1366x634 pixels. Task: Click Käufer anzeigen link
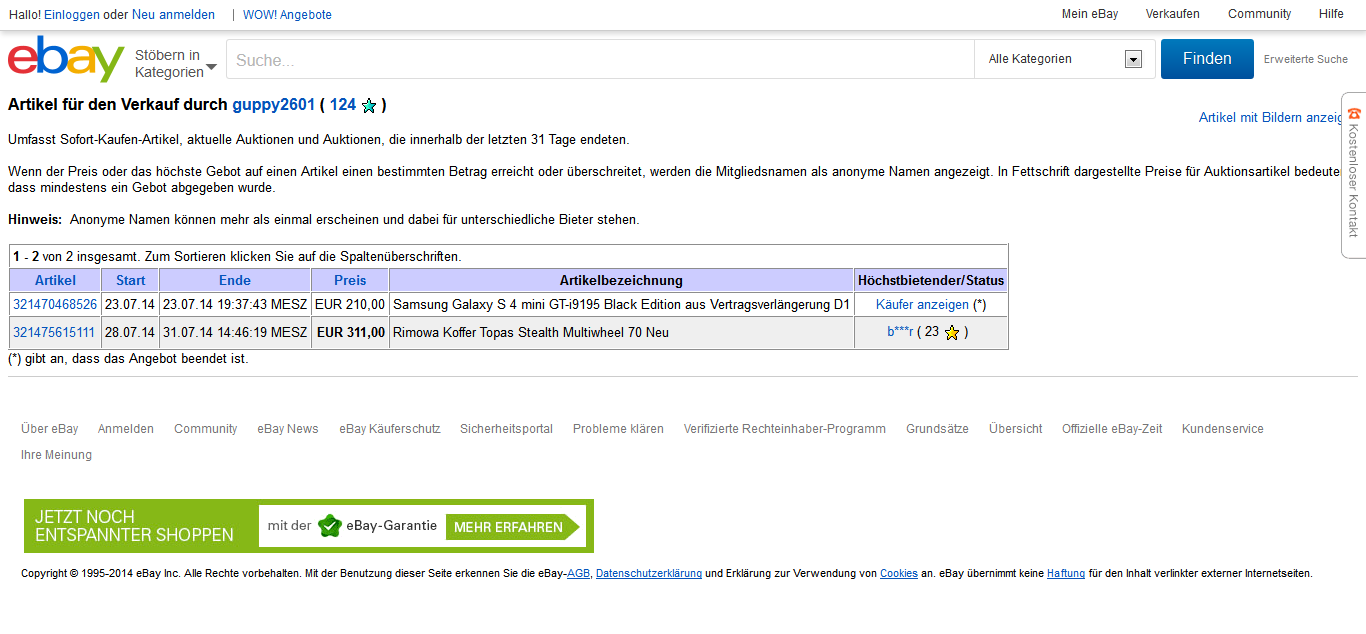point(922,304)
